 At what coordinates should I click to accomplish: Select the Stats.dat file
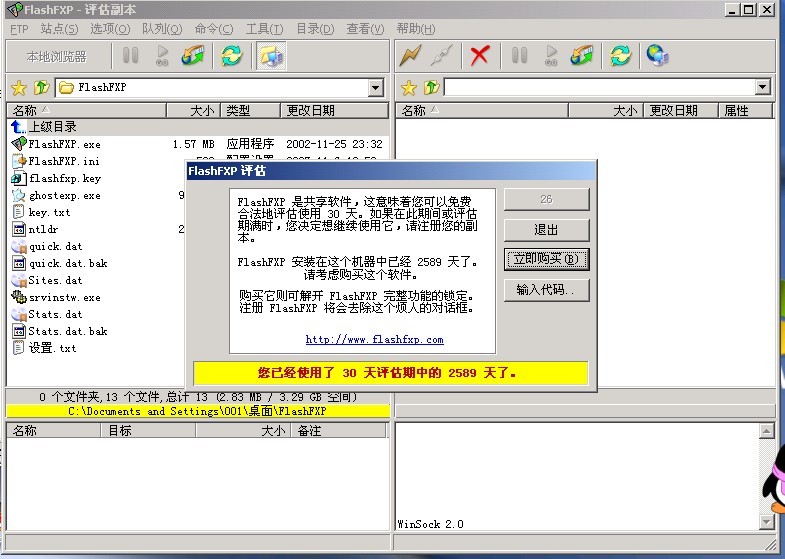point(55,314)
